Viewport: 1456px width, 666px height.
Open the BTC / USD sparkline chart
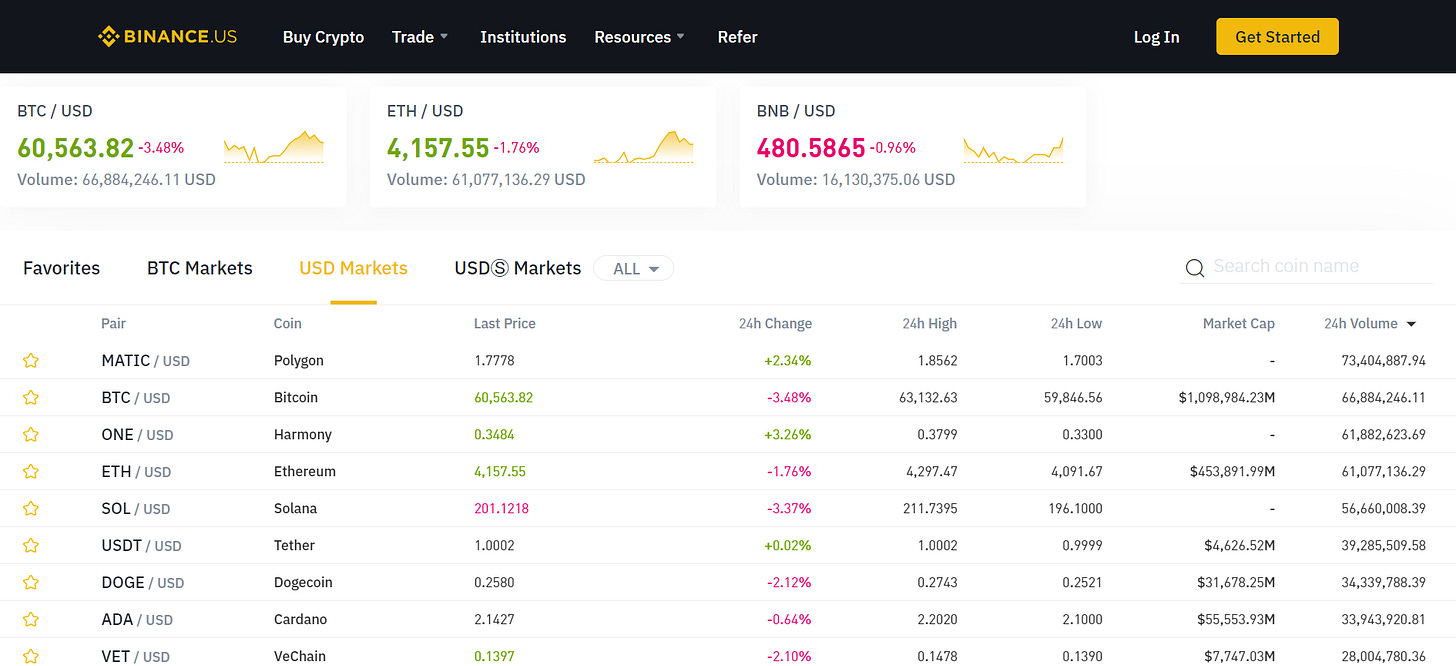coord(274,147)
